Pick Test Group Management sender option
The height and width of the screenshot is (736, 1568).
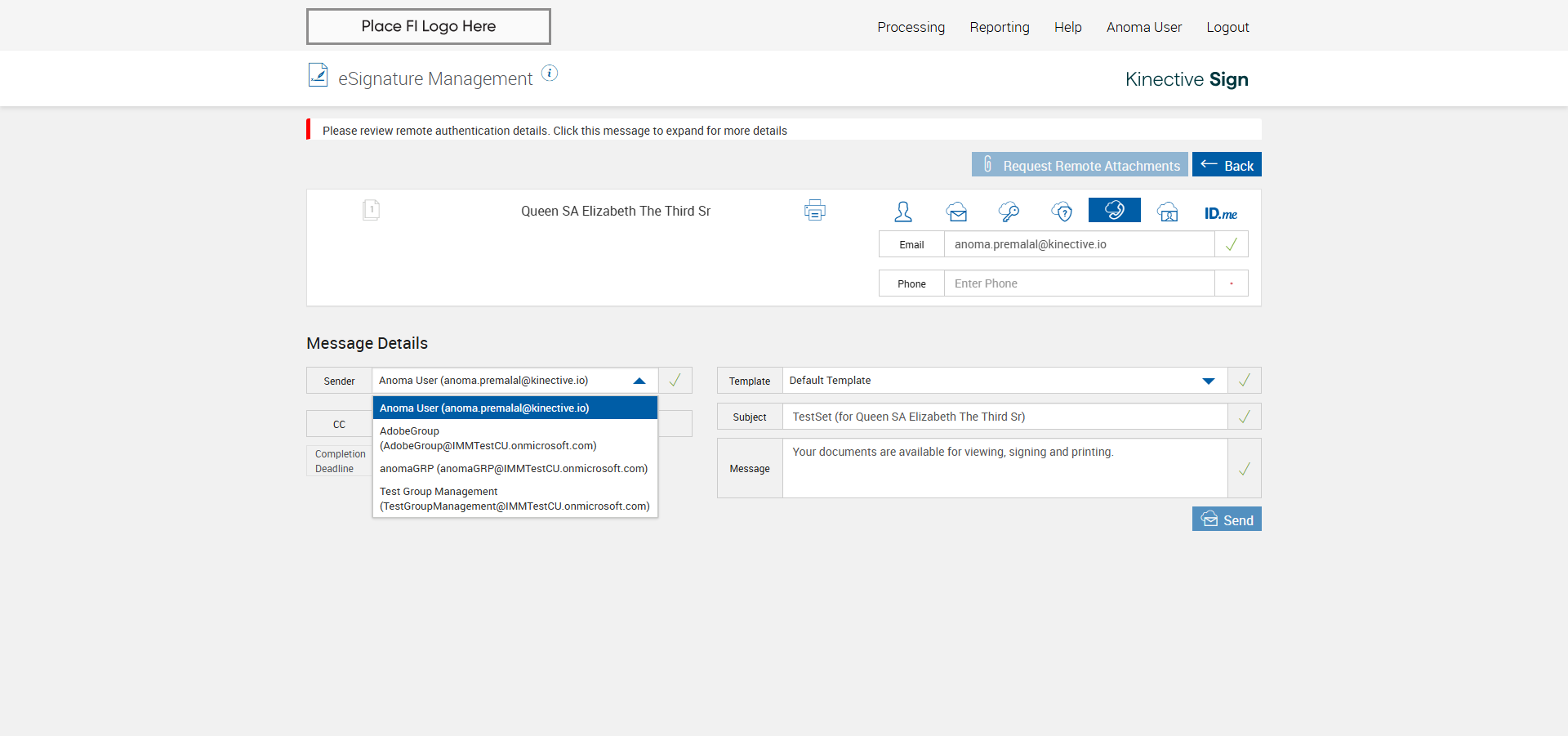(514, 499)
